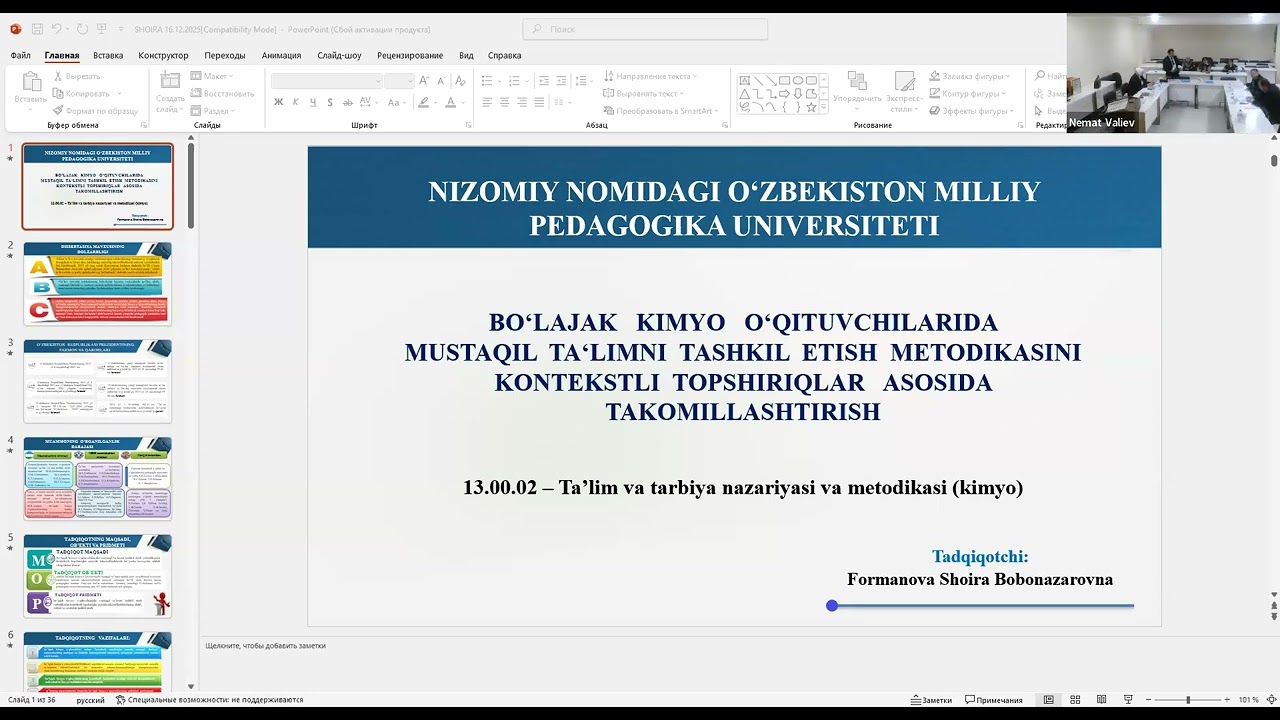
Task: Click the Поиск search field
Action: (645, 29)
